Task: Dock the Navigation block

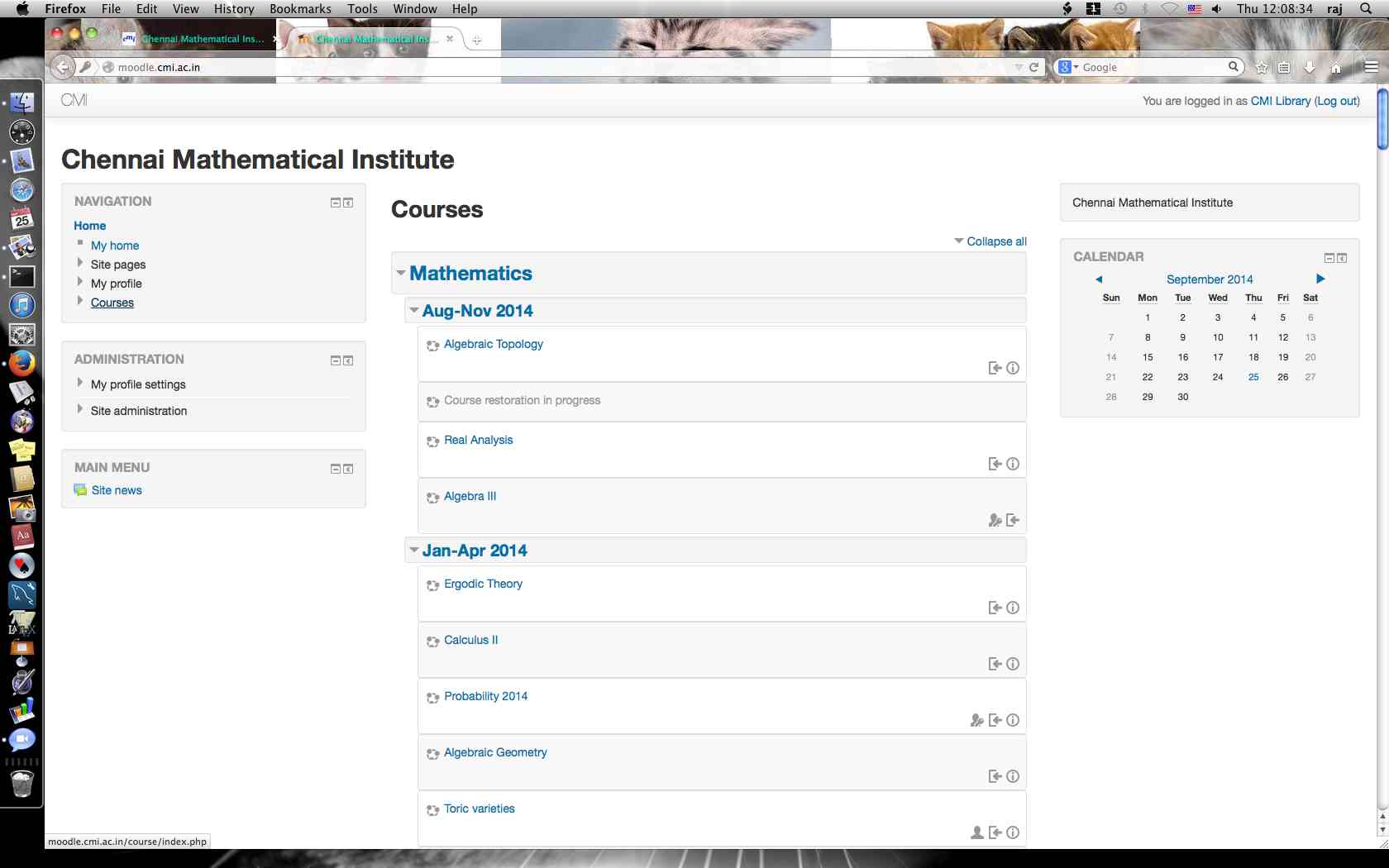Action: coord(348,203)
